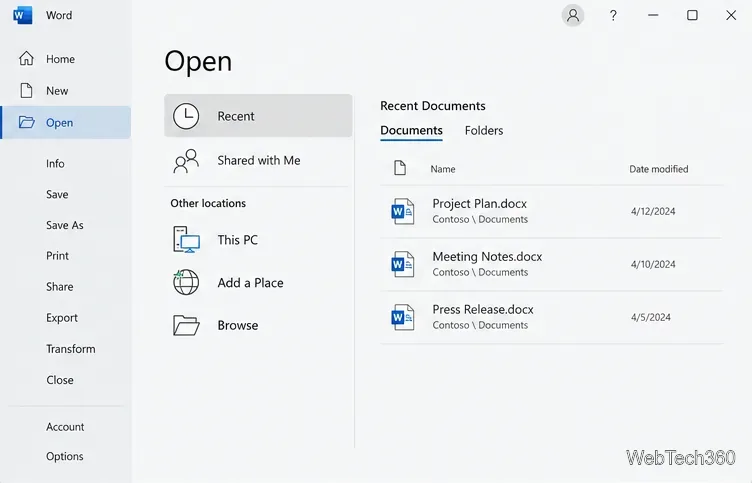Choose Close in the sidebar menu

60,380
